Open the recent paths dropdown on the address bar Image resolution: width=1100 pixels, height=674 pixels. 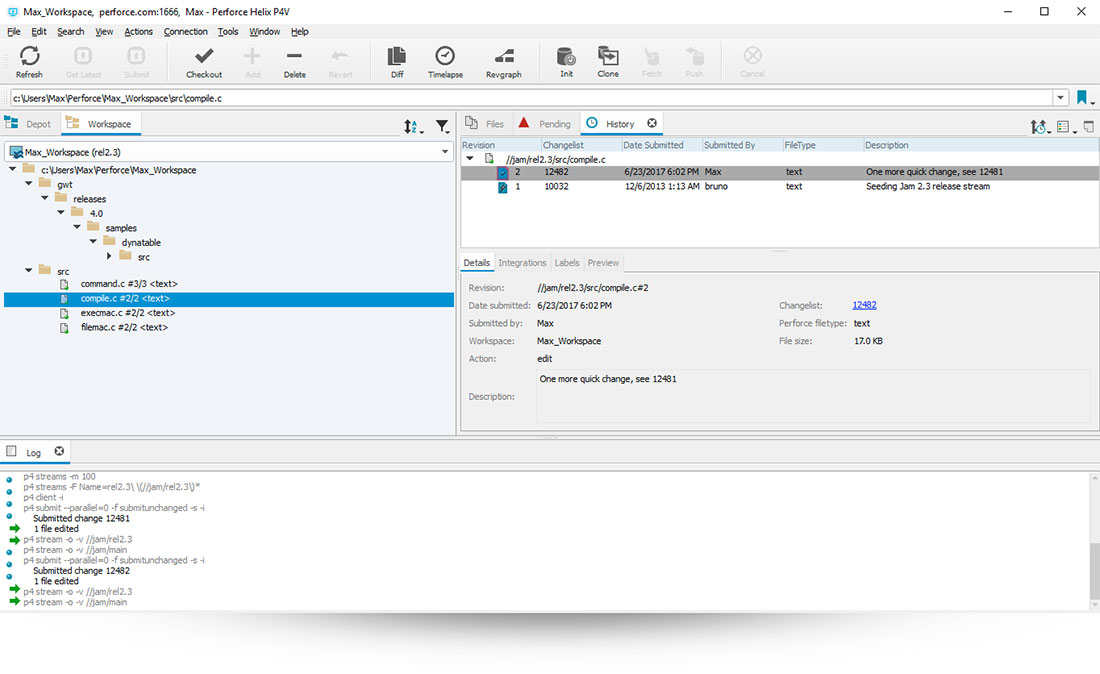(x=1062, y=97)
